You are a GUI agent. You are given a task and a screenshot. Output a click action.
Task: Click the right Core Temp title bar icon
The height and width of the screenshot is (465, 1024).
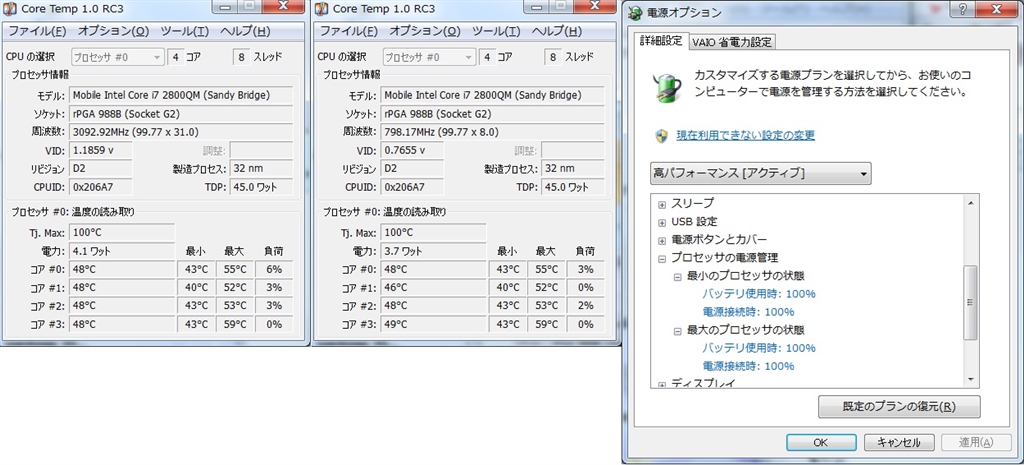pos(322,10)
